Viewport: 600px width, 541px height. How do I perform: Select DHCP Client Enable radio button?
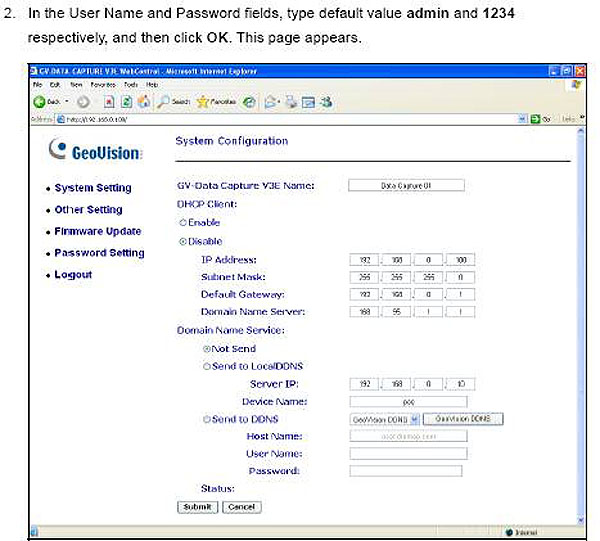183,222
